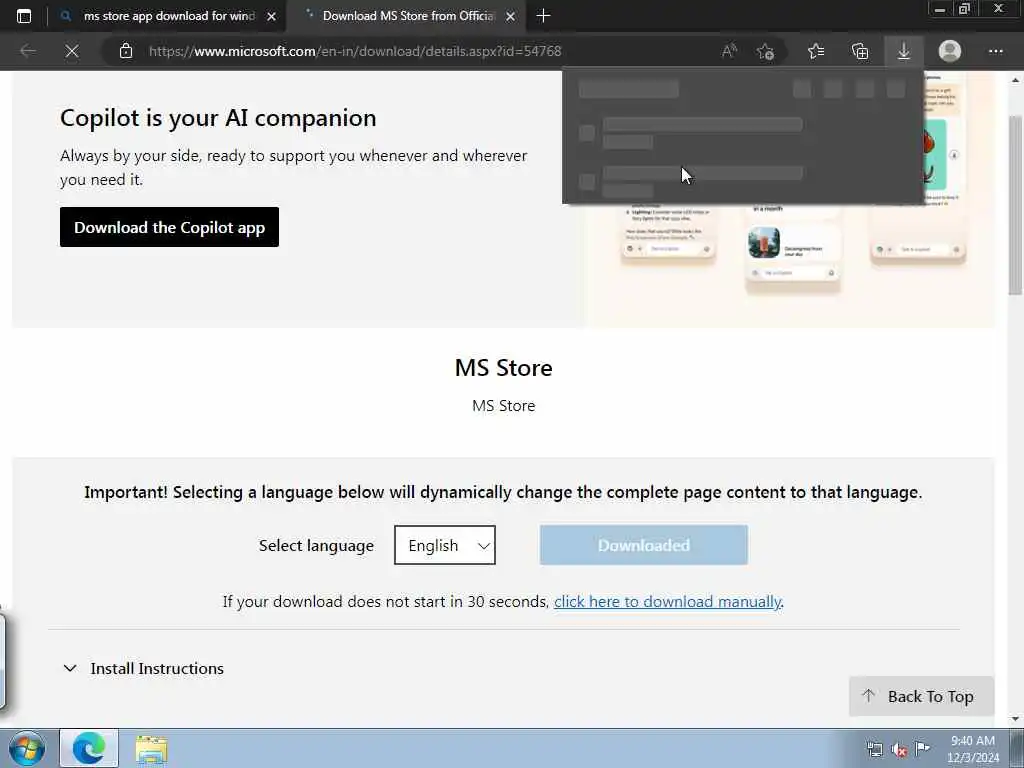Viewport: 1024px width, 768px height.
Task: Open Settings and more ellipsis menu
Action: (995, 51)
